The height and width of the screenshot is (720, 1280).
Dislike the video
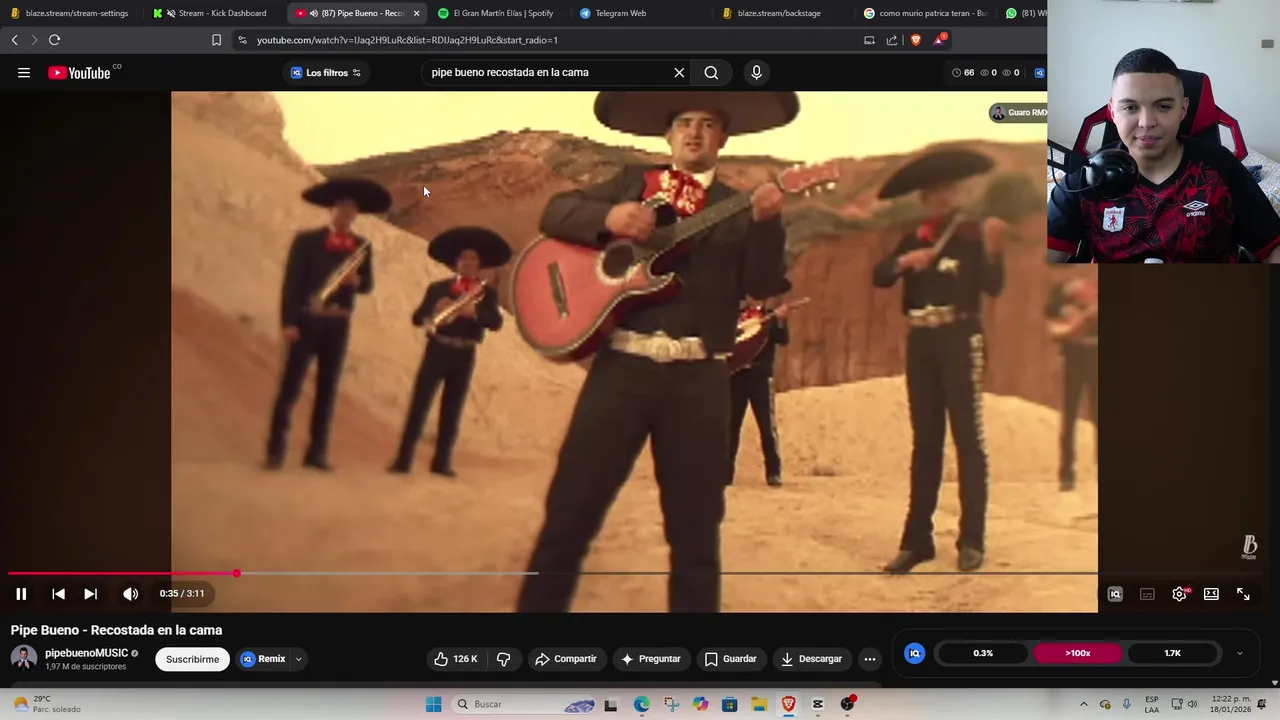coord(504,659)
